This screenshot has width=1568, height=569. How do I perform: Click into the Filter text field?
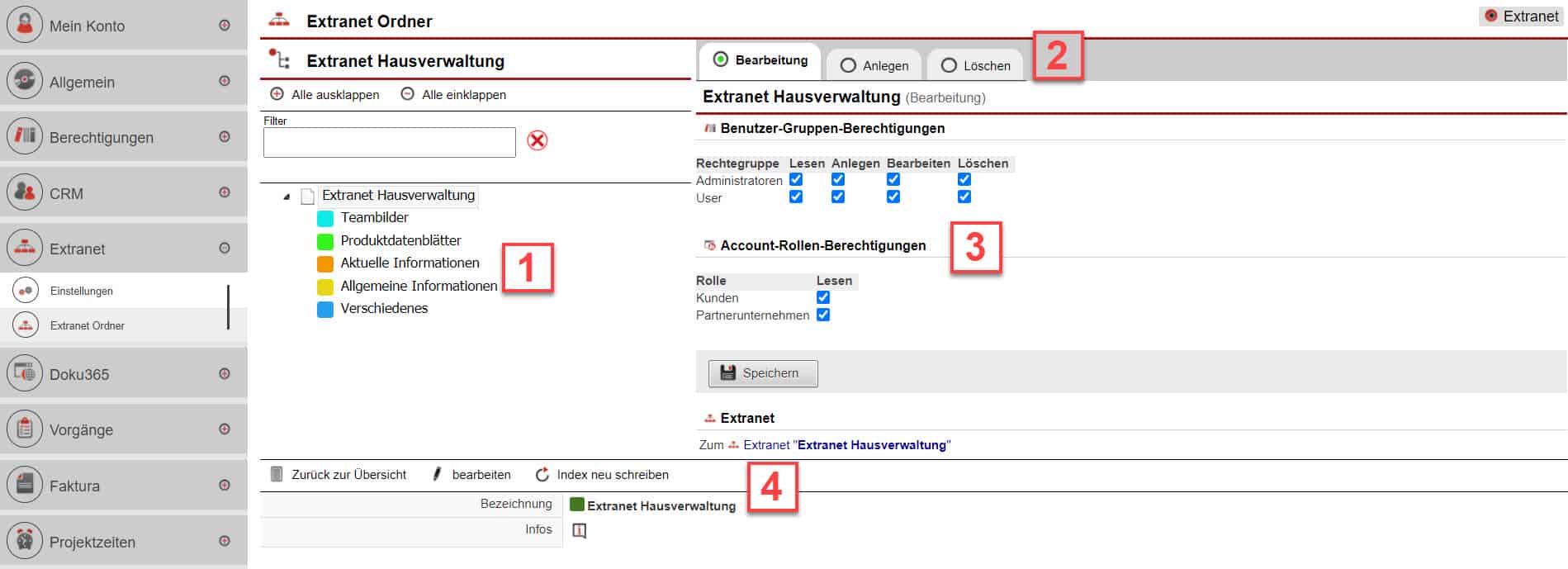[389, 143]
